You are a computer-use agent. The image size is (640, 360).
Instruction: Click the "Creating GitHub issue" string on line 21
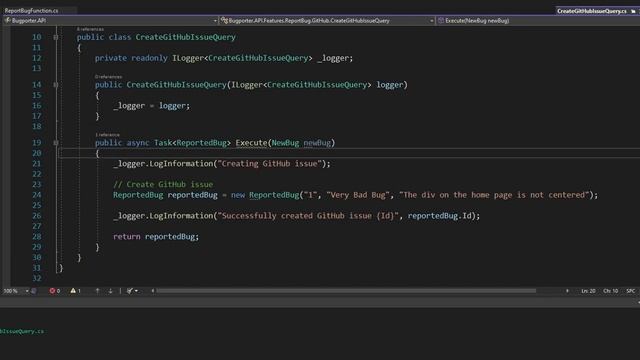coord(269,164)
